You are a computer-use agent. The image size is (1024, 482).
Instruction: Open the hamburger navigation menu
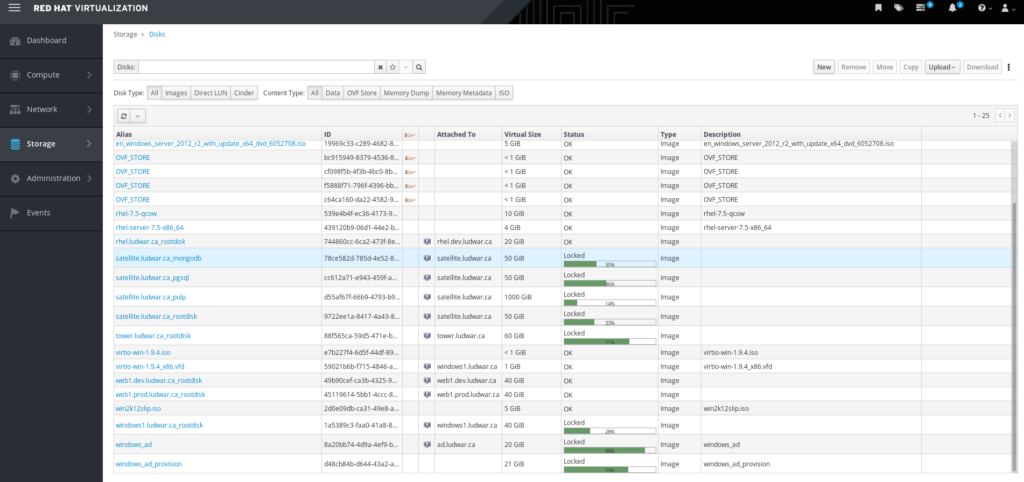pos(14,8)
